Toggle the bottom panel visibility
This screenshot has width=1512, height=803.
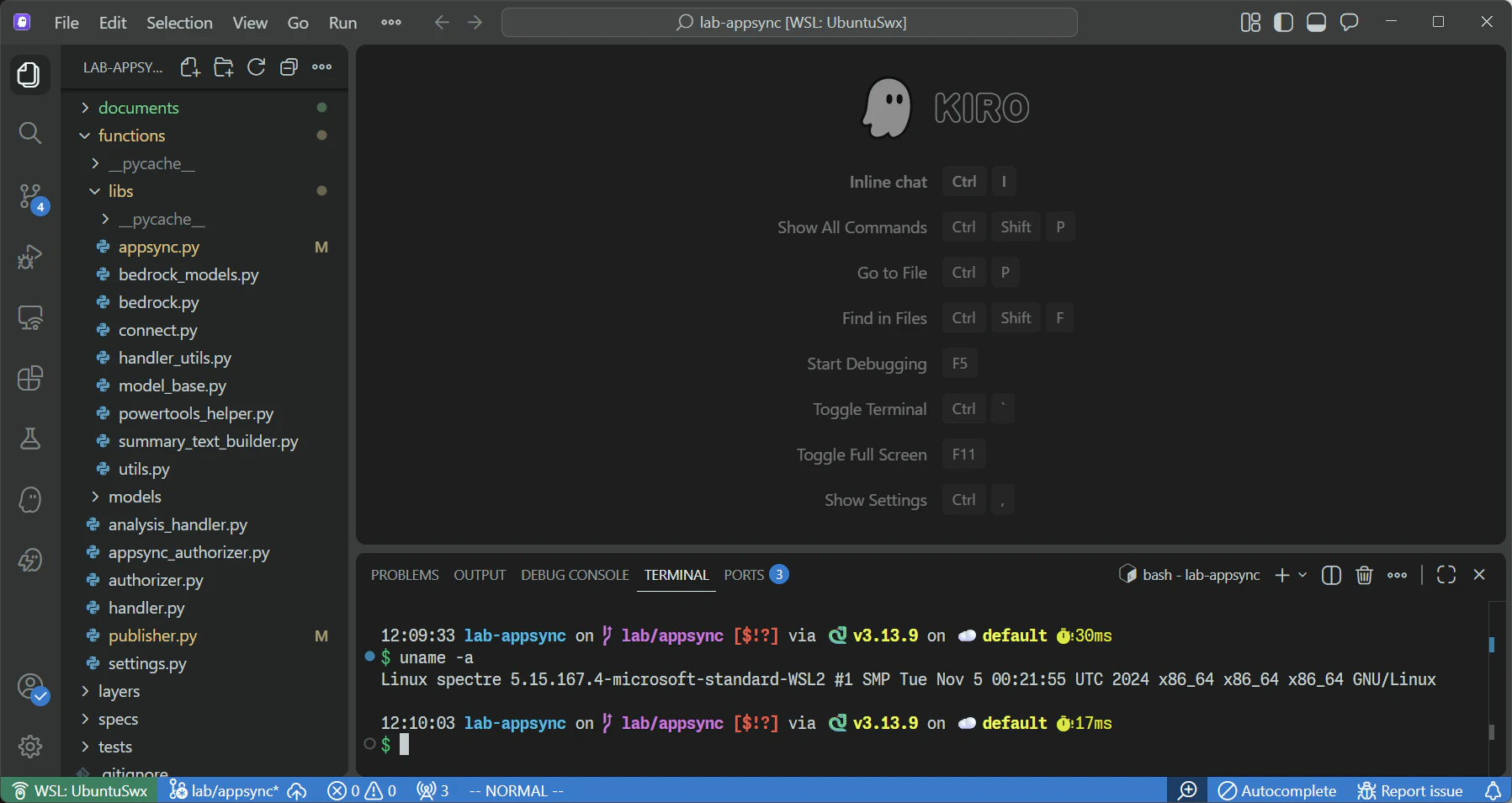[x=1316, y=23]
